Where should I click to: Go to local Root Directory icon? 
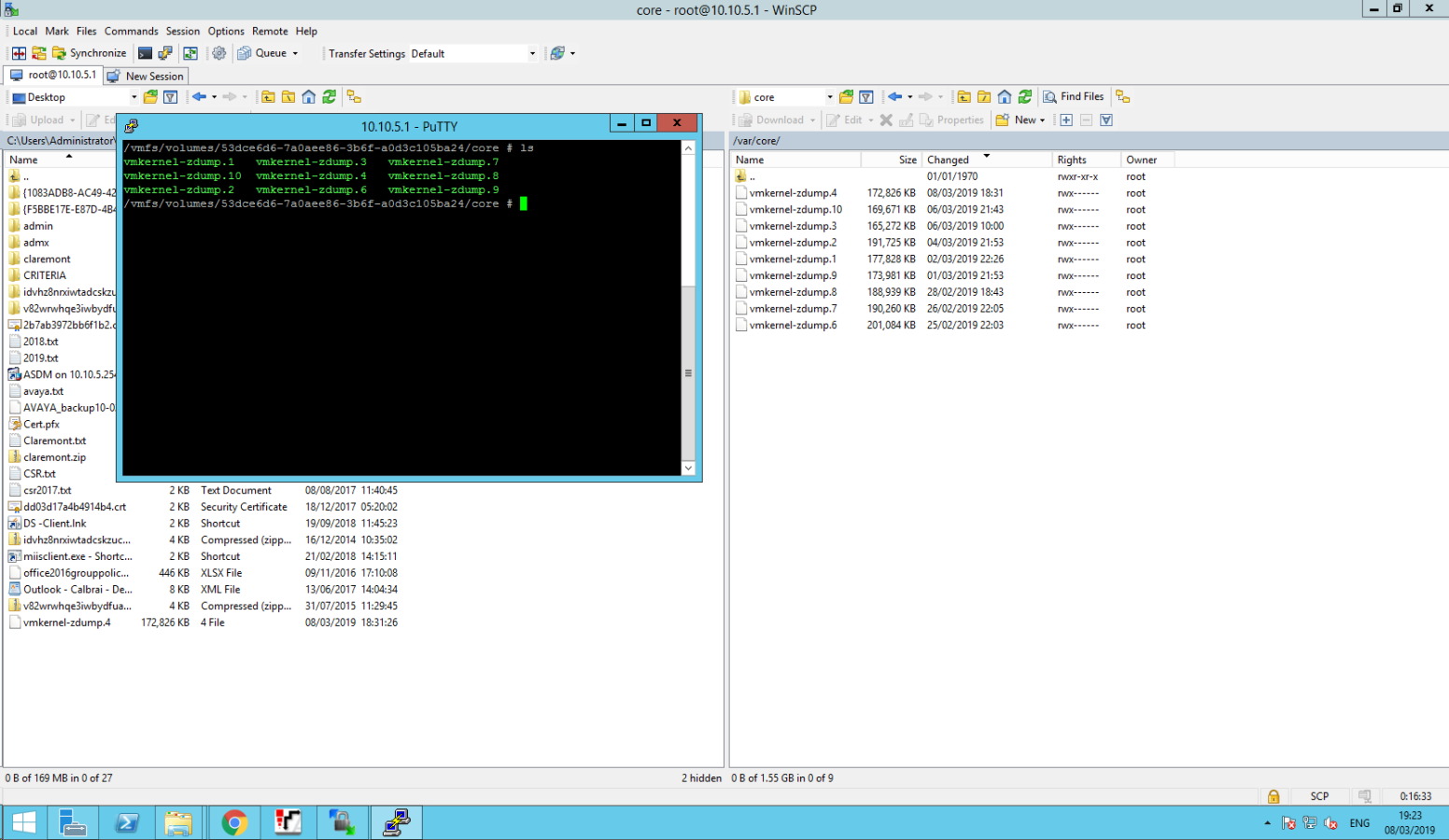click(x=288, y=97)
